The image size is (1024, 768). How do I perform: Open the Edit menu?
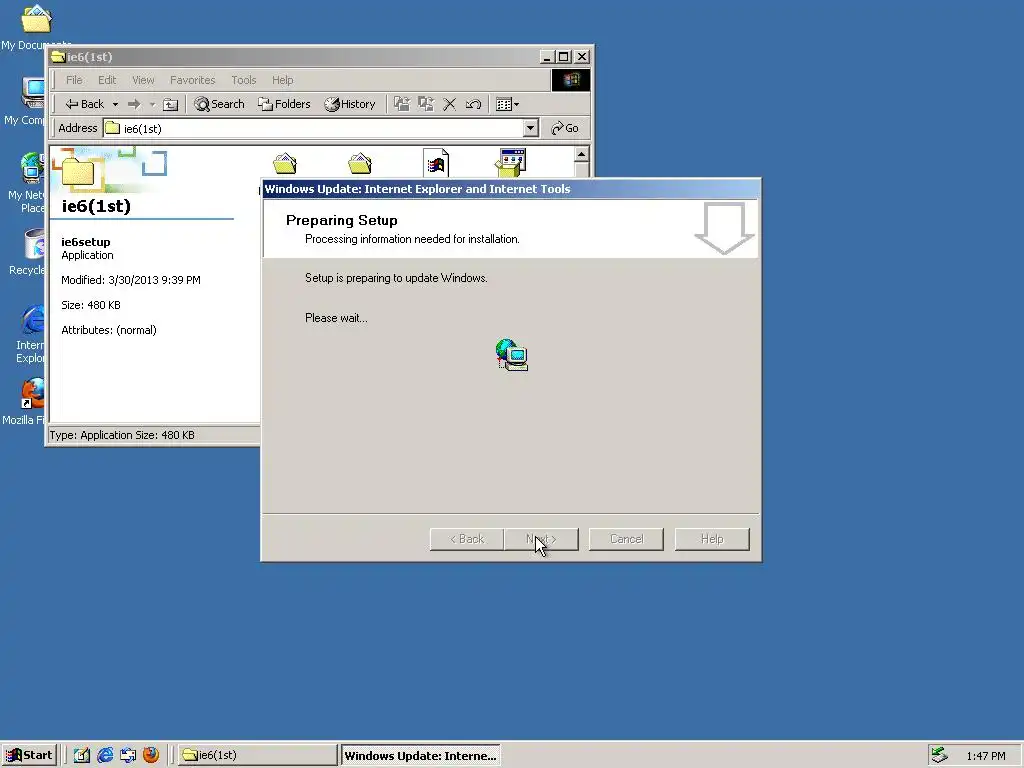pos(106,80)
